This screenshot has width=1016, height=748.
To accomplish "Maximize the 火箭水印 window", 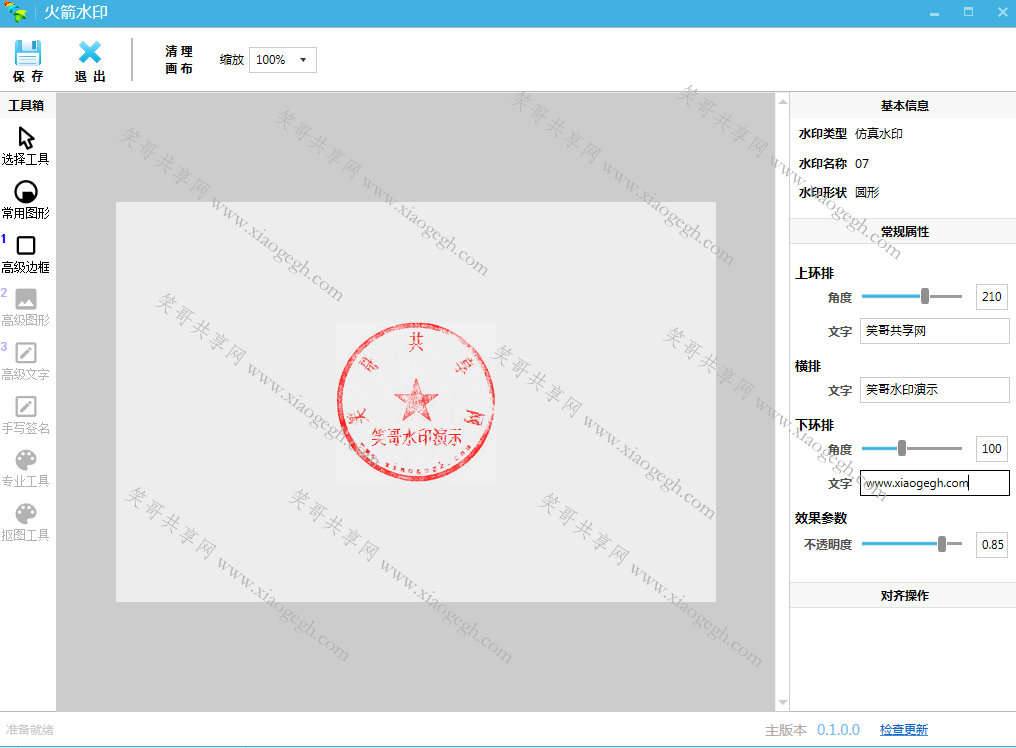I will tap(968, 12).
